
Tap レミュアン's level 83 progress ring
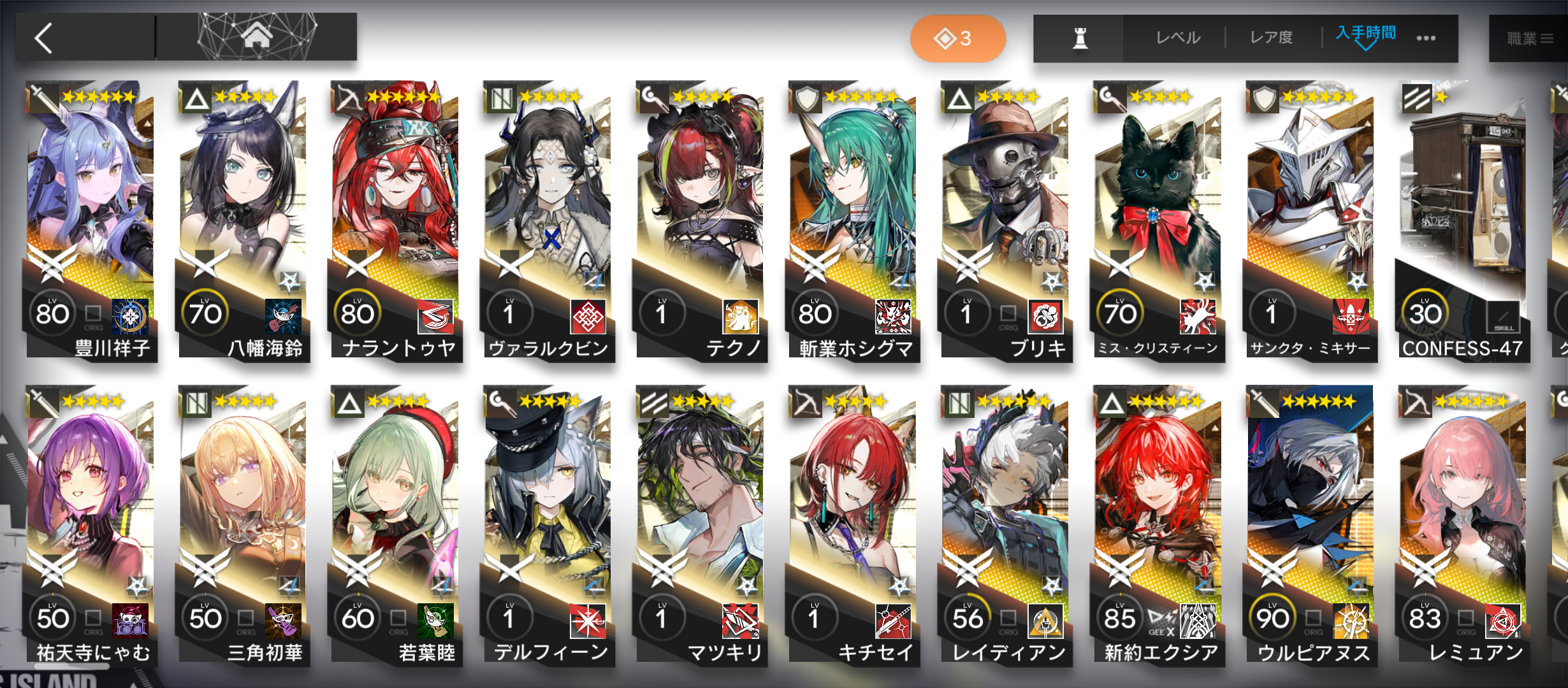tap(1425, 619)
